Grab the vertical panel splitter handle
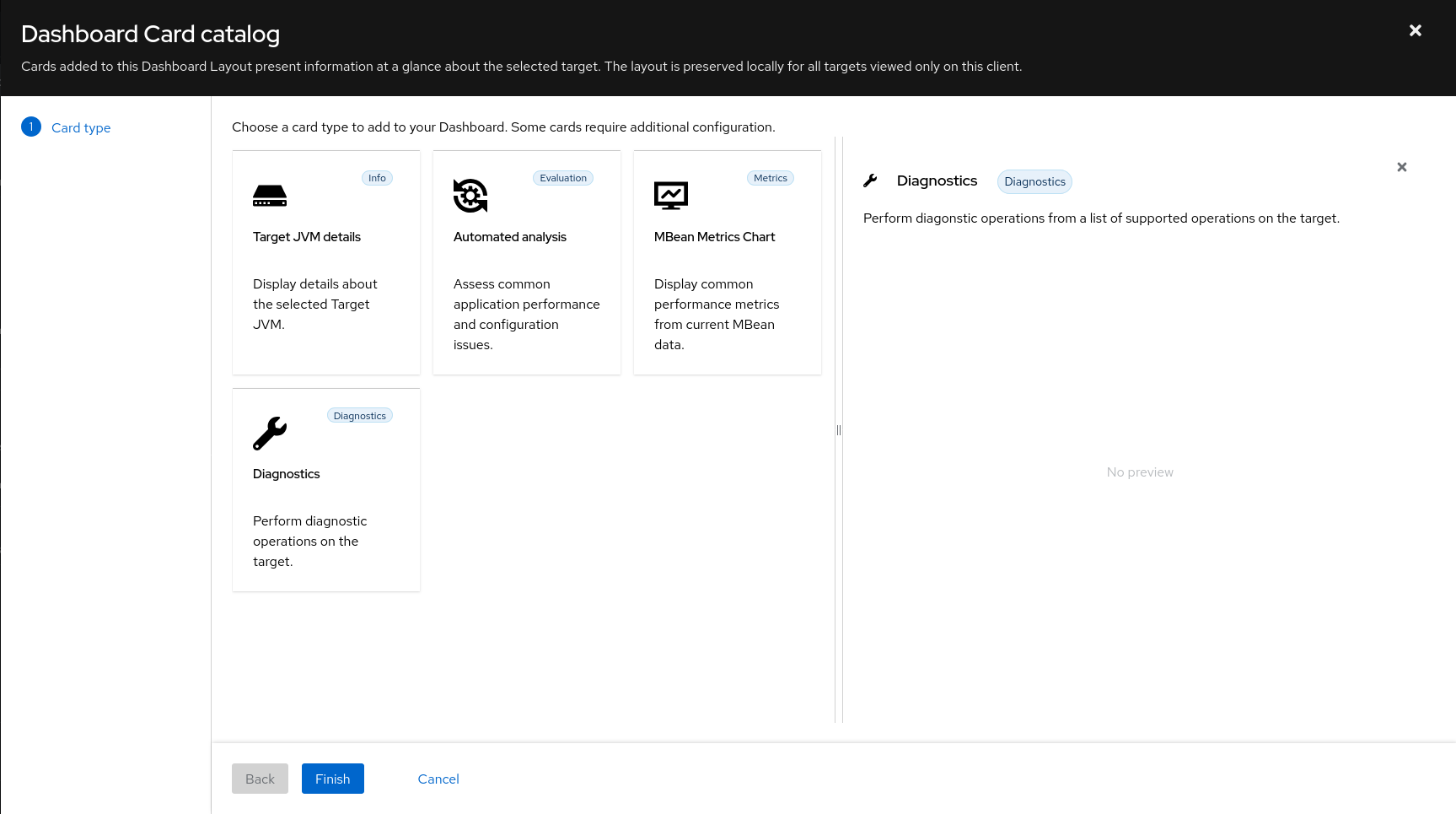 point(839,430)
